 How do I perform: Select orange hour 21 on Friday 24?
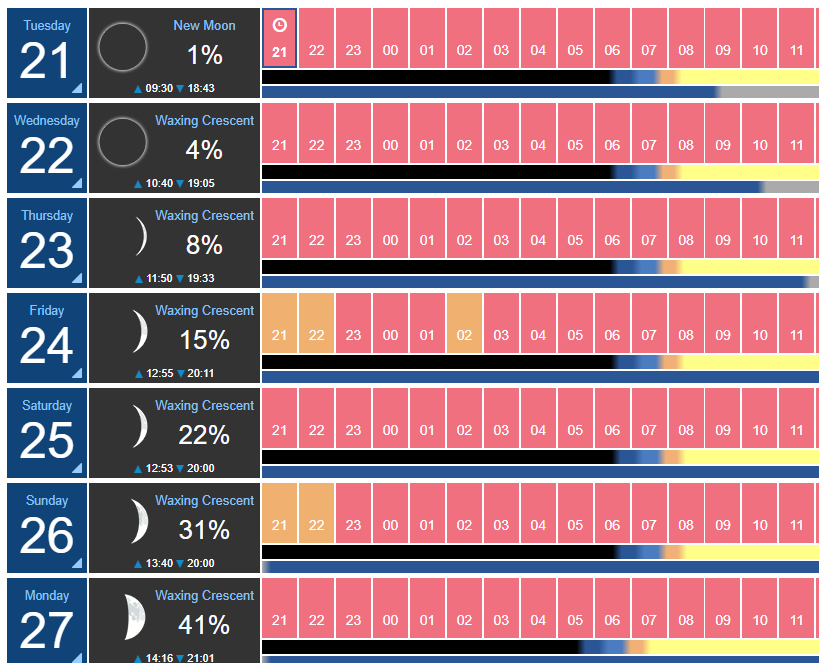pos(279,323)
